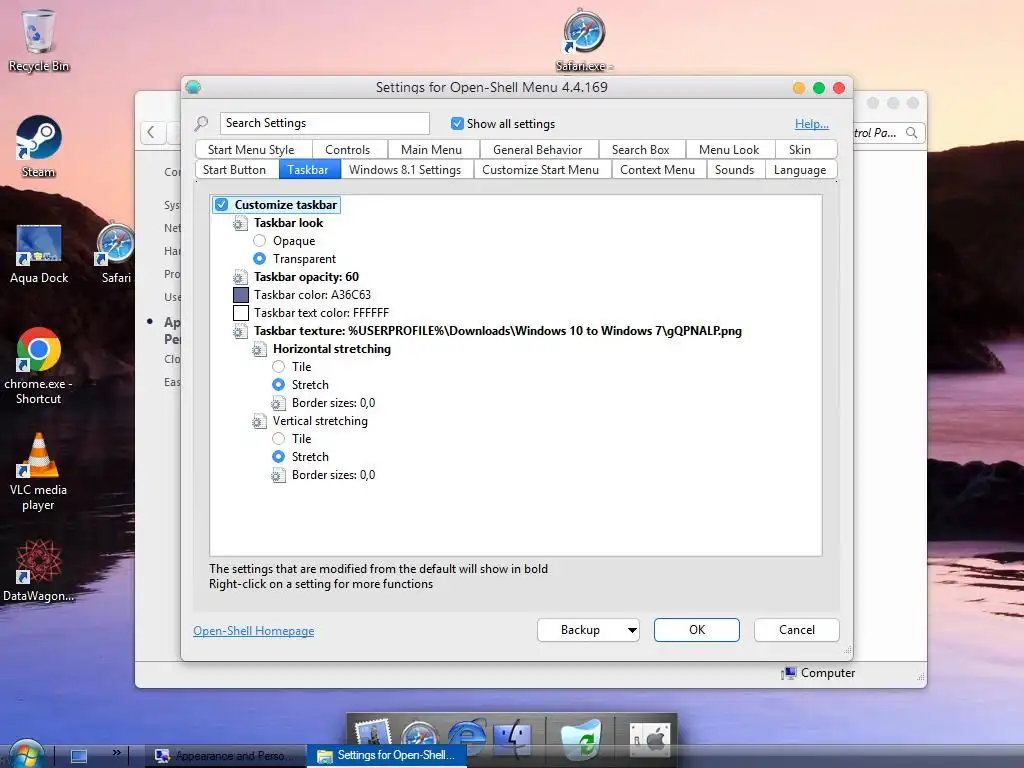Click the Search Settings input field
The height and width of the screenshot is (768, 1024).
tap(325, 123)
